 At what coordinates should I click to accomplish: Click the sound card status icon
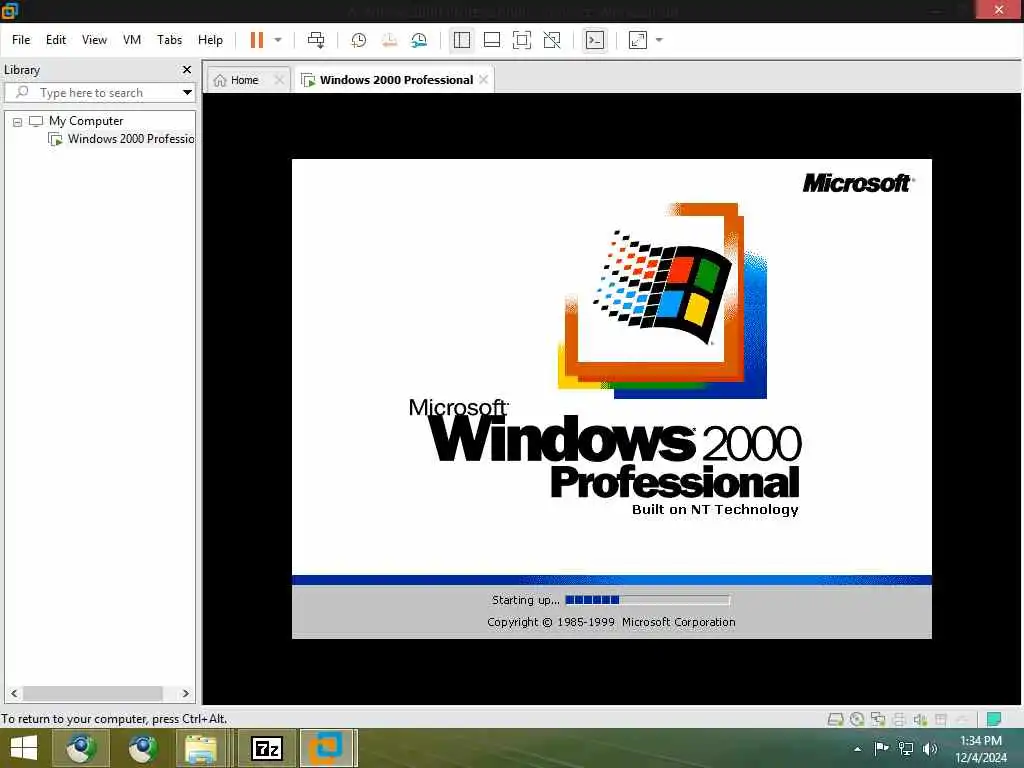(920, 719)
